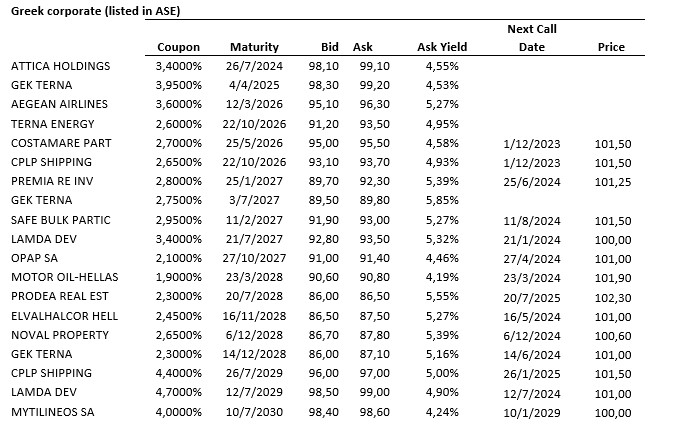Click the MOTOR OIL-HELLAS row name
Viewport: 676px width, 432px height.
[x=61, y=277]
